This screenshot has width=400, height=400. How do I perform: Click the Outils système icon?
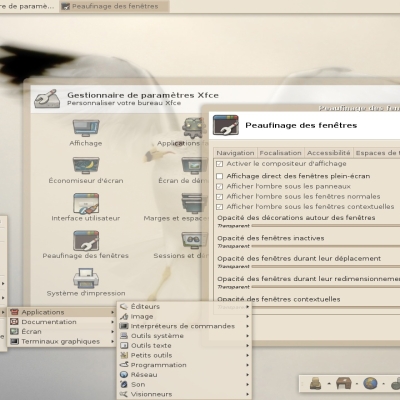click(x=124, y=336)
